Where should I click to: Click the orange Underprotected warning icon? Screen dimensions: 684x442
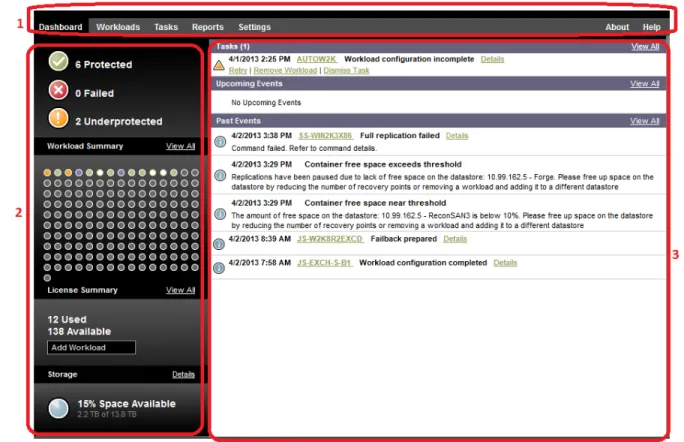click(58, 118)
